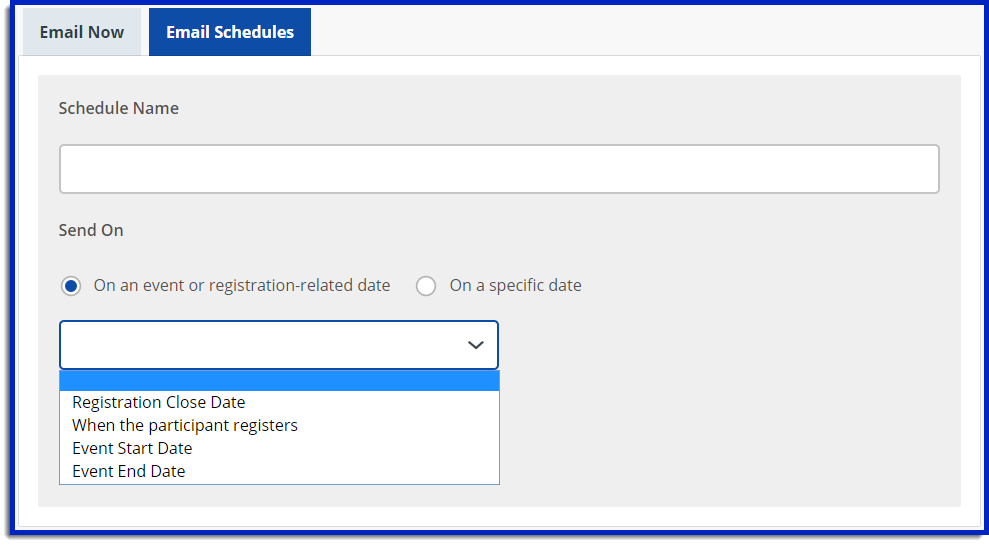Collapse the dropdown using its chevron arrow
The height and width of the screenshot is (545, 989).
point(476,345)
